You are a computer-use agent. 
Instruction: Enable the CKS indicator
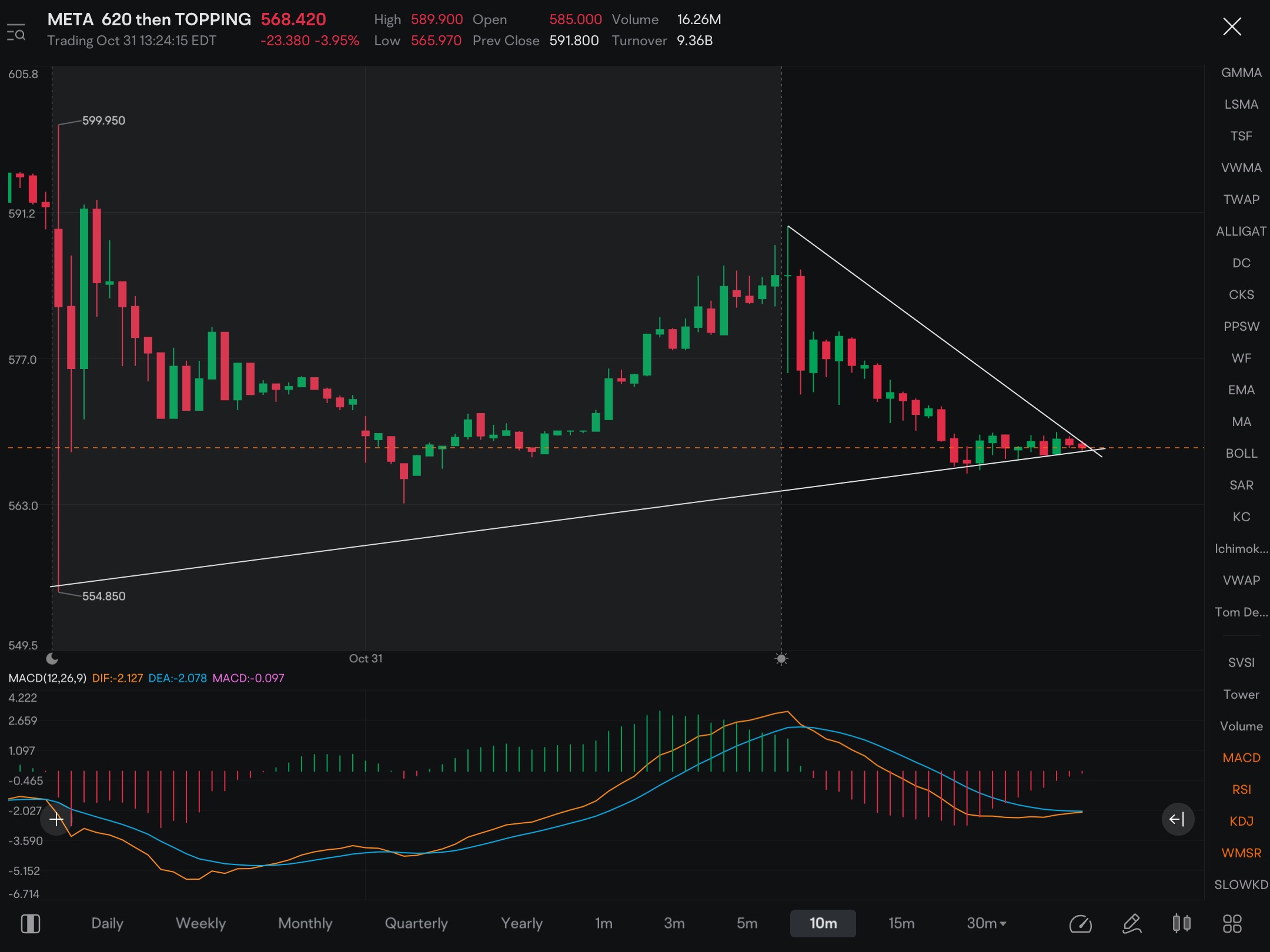click(x=1241, y=295)
